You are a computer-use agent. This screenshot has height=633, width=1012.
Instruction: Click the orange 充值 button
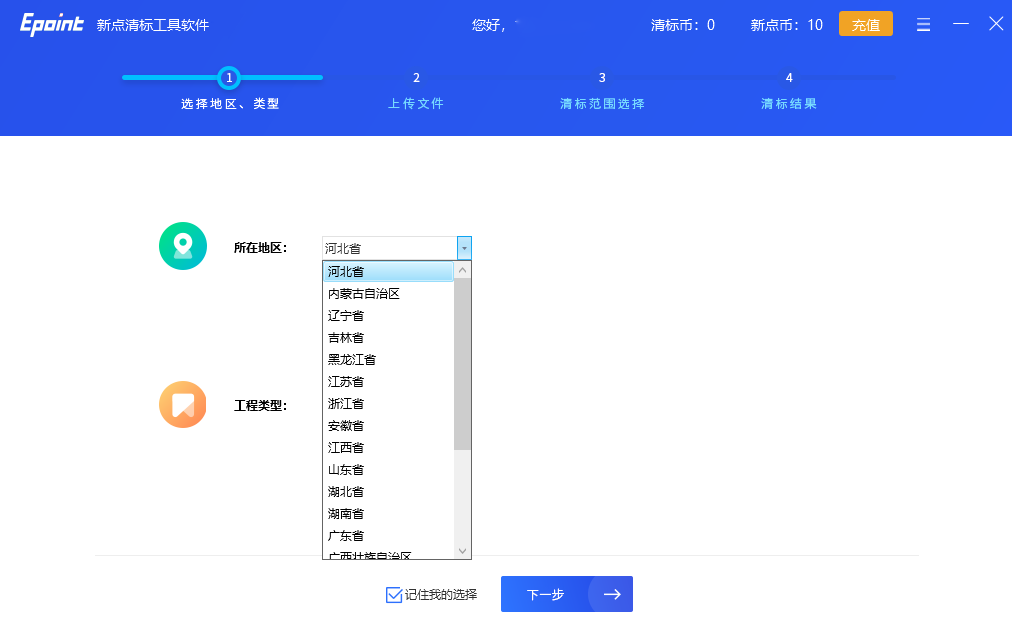(x=865, y=24)
